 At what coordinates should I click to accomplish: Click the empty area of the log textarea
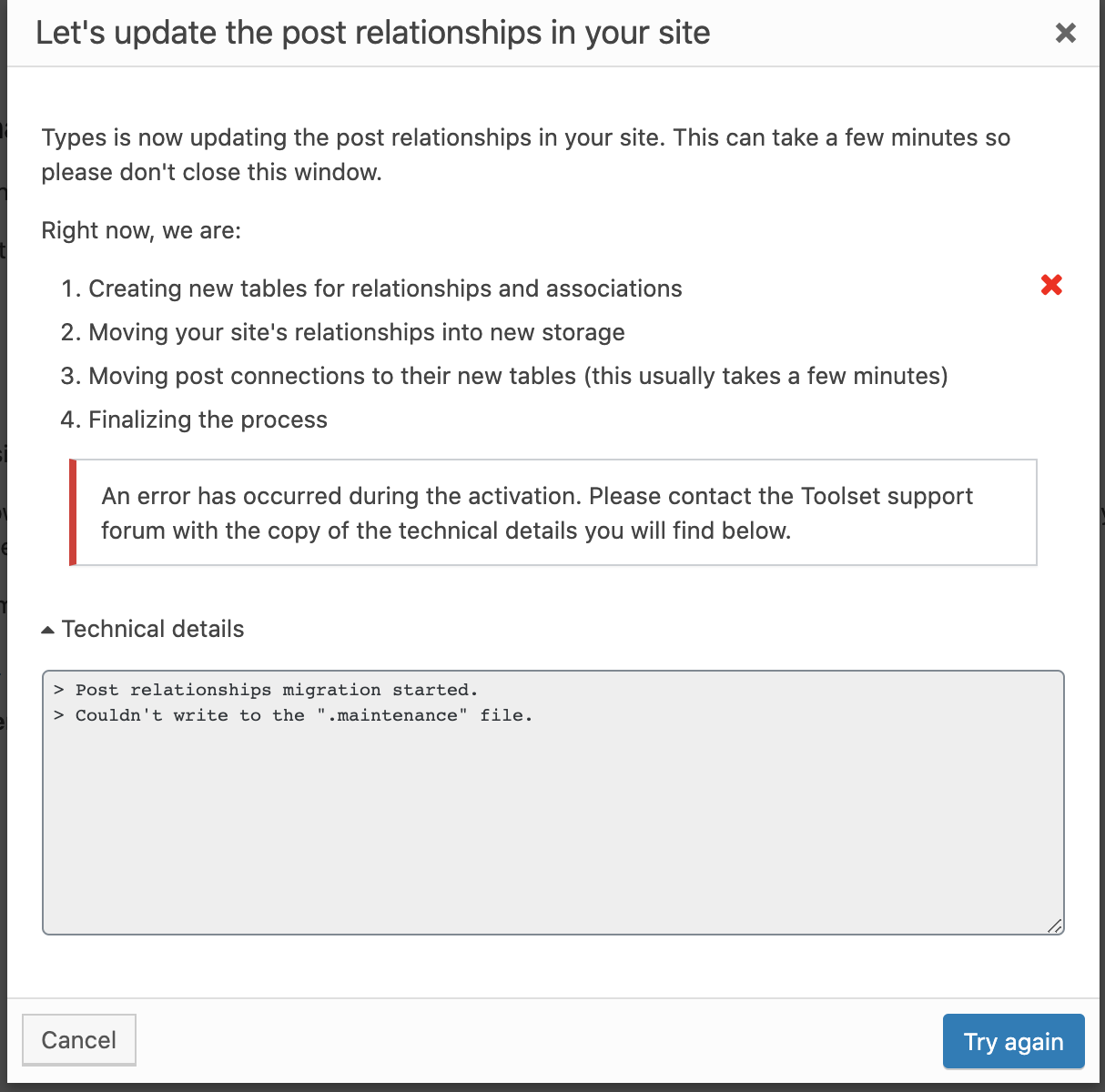[x=553, y=828]
